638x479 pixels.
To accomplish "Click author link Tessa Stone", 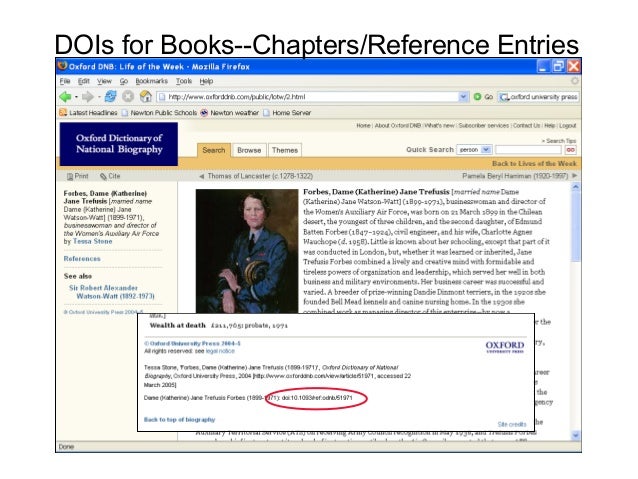I will 92,241.
